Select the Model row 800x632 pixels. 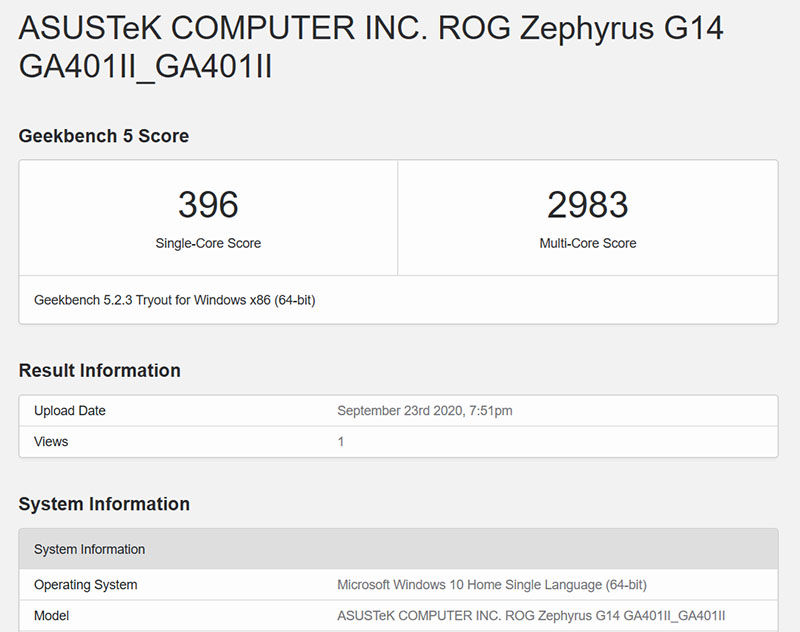[x=400, y=616]
